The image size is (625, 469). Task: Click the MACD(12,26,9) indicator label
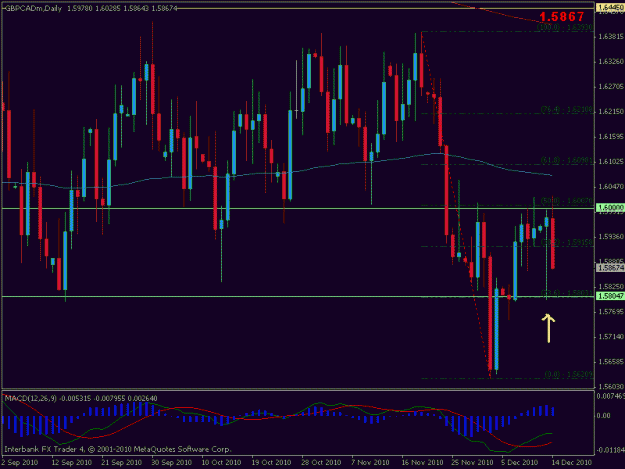pyautogui.click(x=31, y=398)
